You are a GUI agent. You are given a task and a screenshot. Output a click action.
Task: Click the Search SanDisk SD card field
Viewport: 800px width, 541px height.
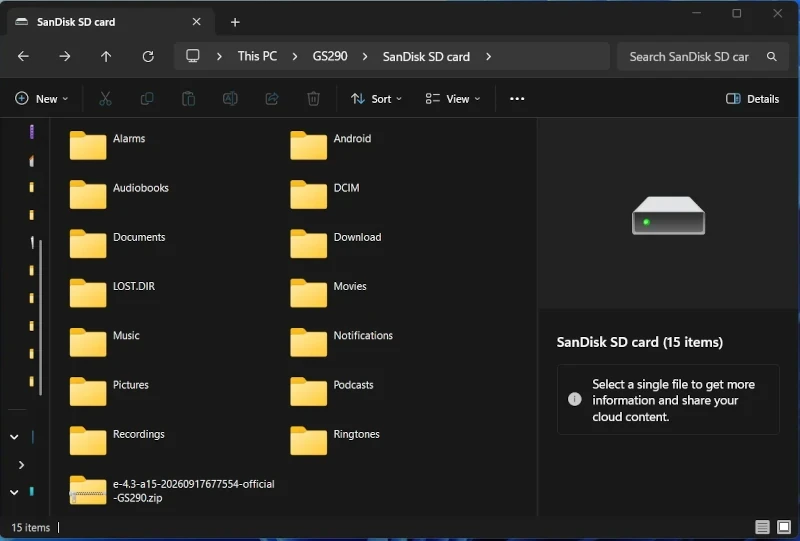pos(704,57)
